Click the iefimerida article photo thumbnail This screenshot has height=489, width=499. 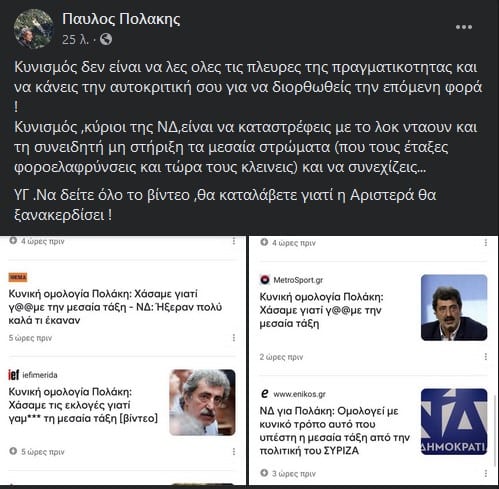[x=202, y=402]
